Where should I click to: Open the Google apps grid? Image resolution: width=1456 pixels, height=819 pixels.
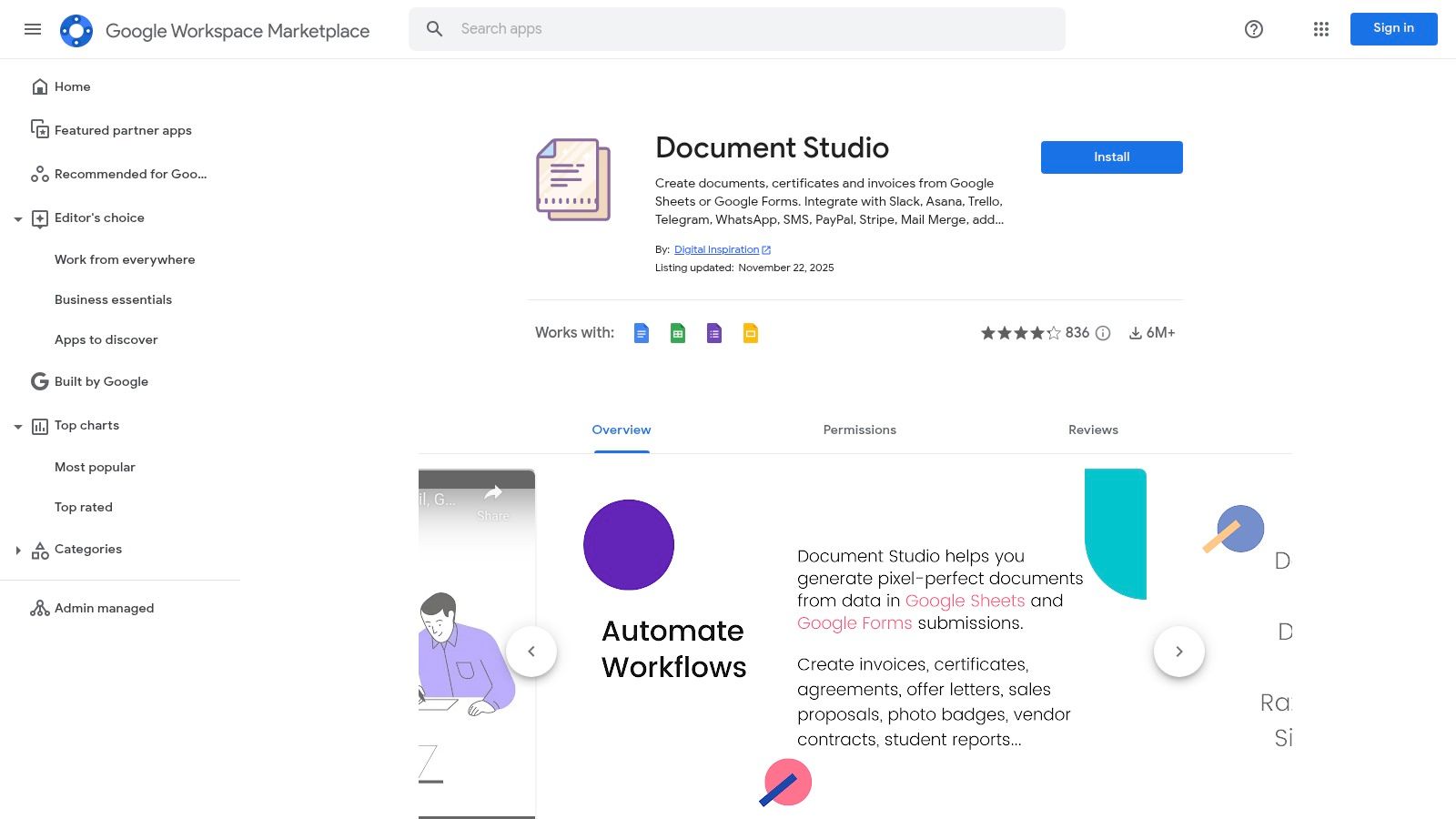1321,29
